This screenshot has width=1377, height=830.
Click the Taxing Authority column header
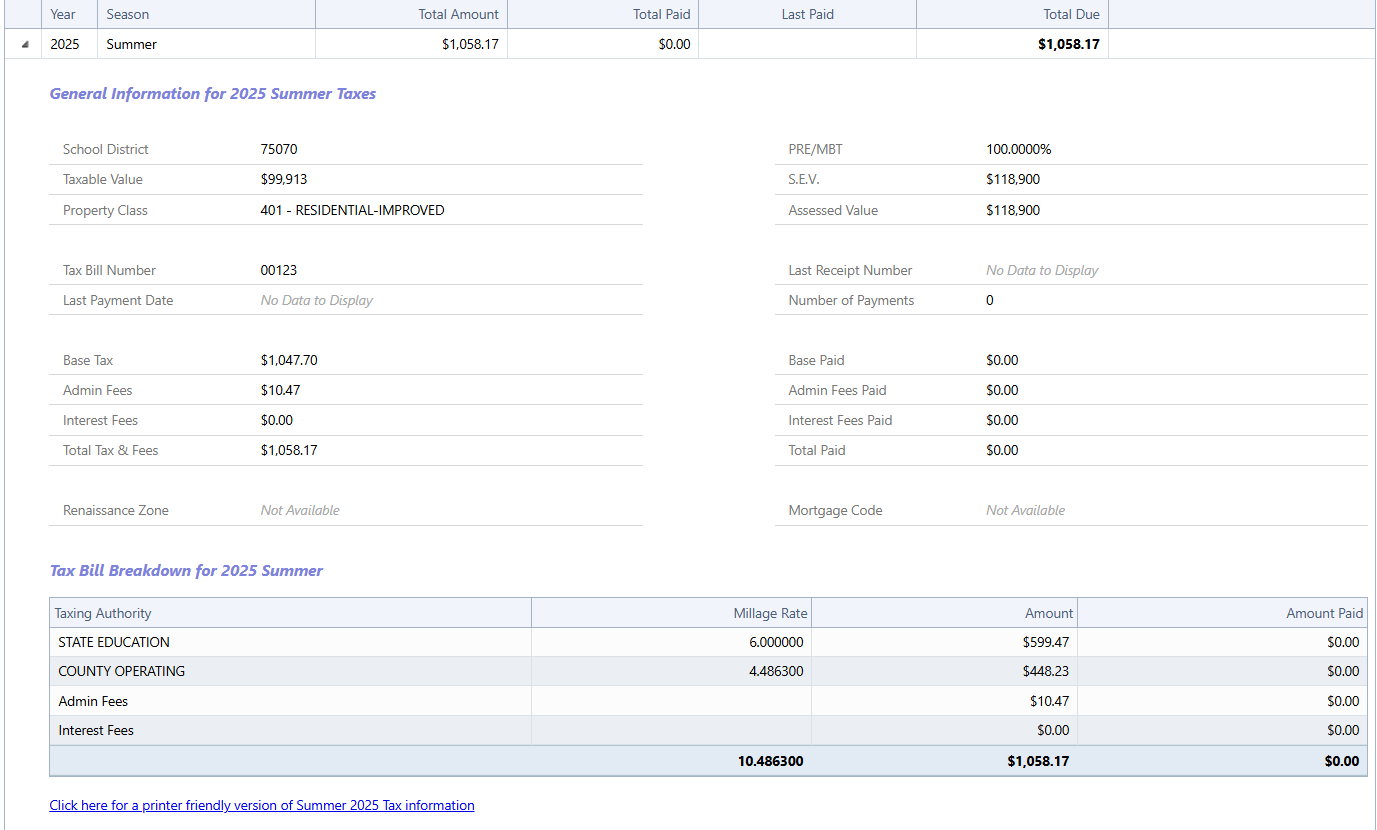(103, 613)
